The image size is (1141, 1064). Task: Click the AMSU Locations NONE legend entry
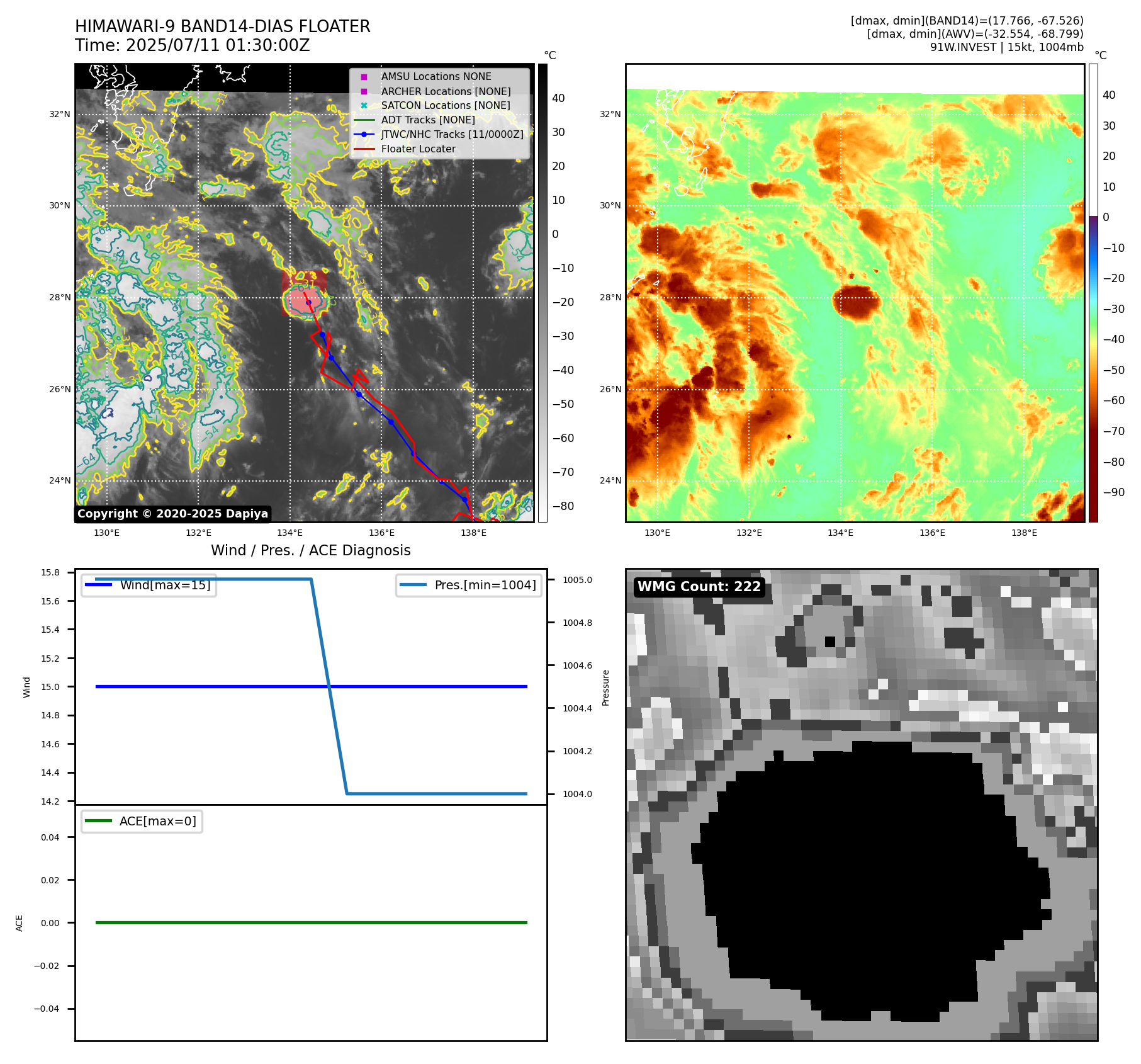(x=436, y=77)
